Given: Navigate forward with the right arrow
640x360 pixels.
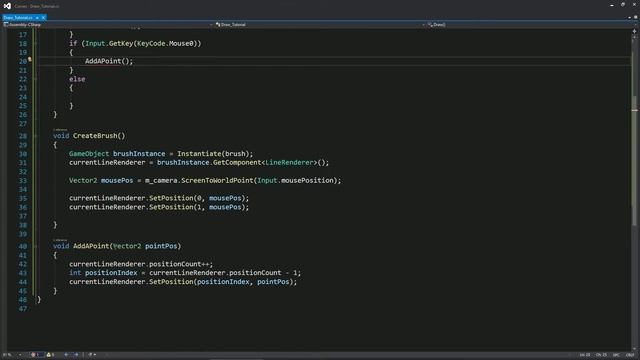Looking at the screenshot, I should pos(76,355).
